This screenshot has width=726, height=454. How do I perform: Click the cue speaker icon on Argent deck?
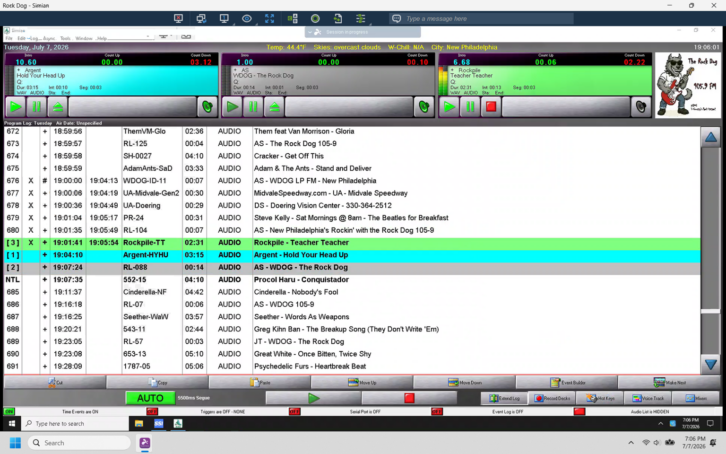click(207, 107)
